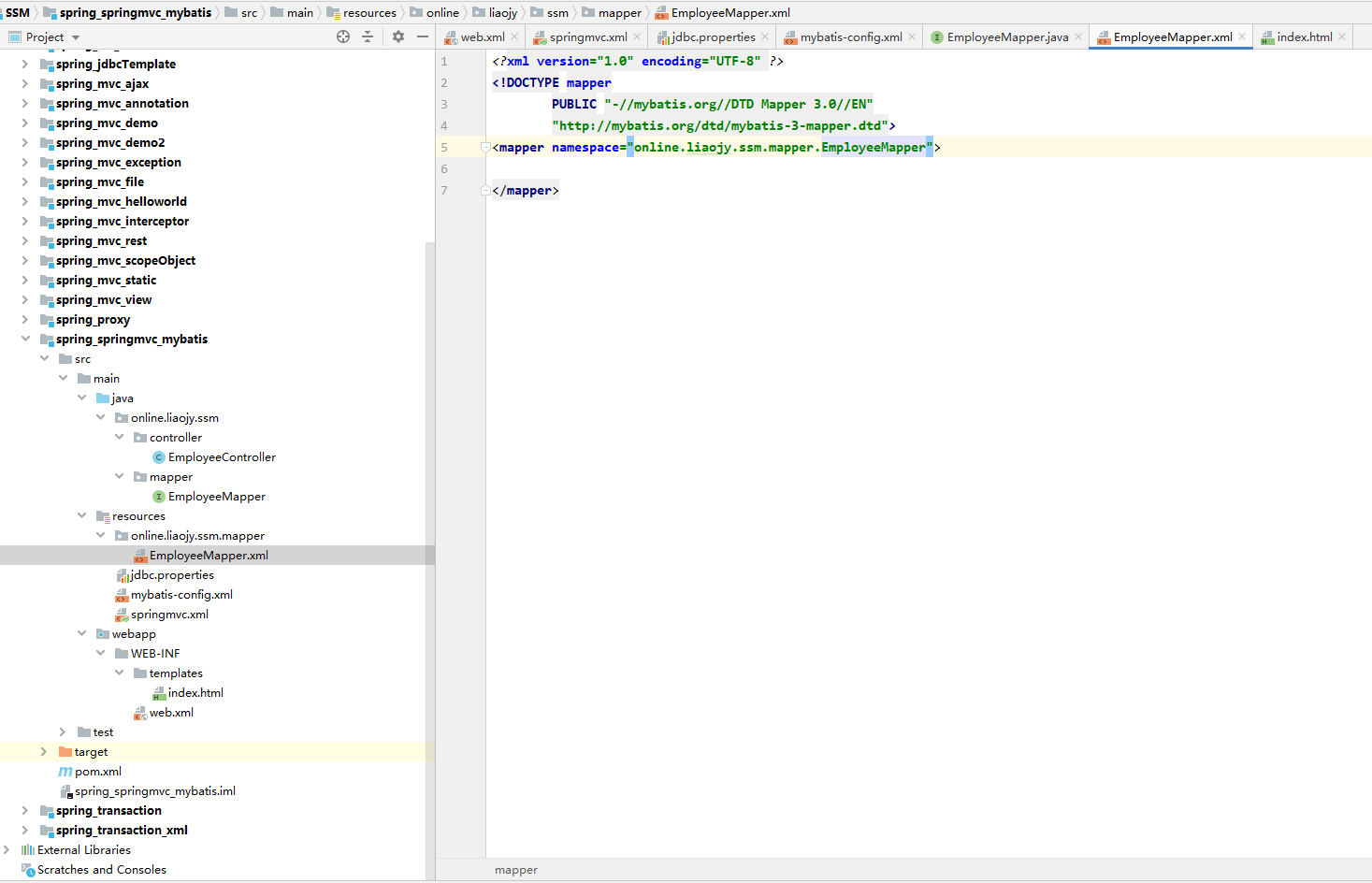Close the EmployeeMapper.xml editor tab
1372x883 pixels.
pos(1242,37)
